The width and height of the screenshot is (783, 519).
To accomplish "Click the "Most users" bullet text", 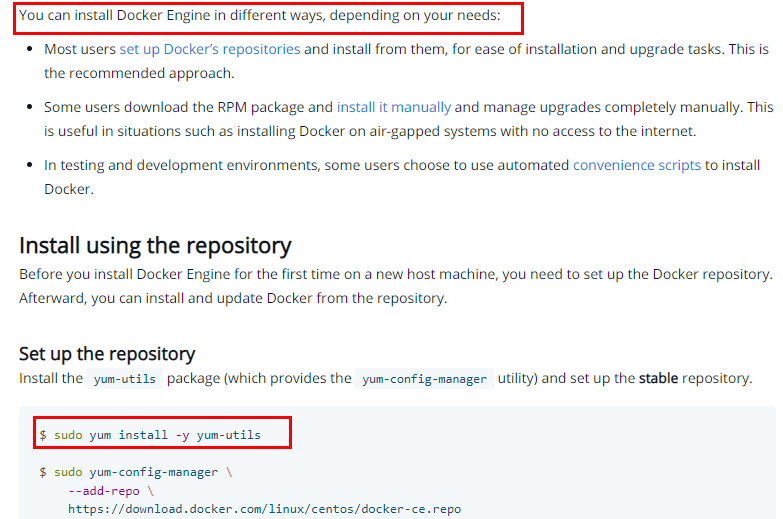I will tap(80, 49).
